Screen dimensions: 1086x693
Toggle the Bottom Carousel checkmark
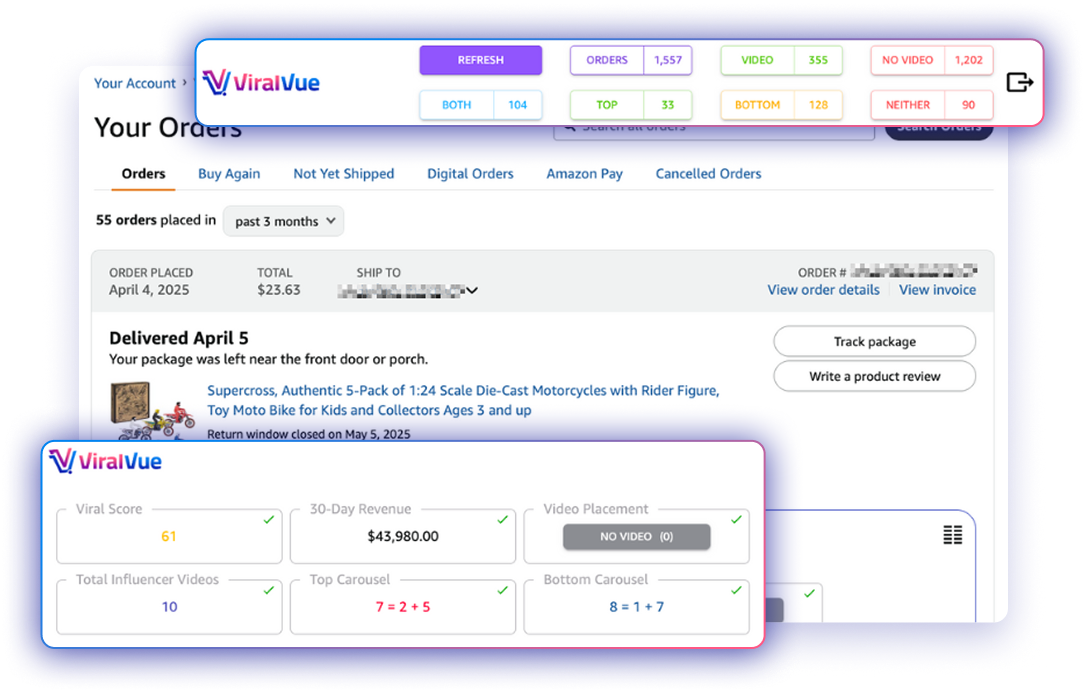point(736,591)
